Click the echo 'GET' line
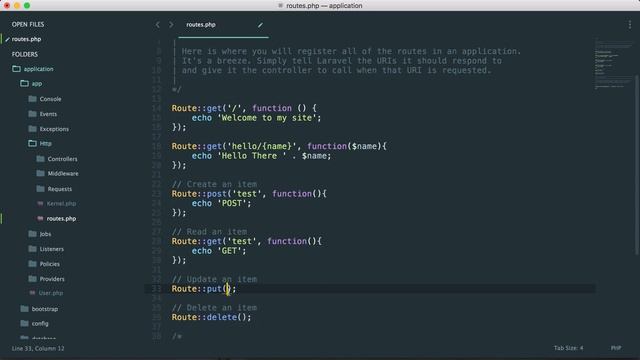Image resolution: width=640 pixels, height=360 pixels. 219,251
